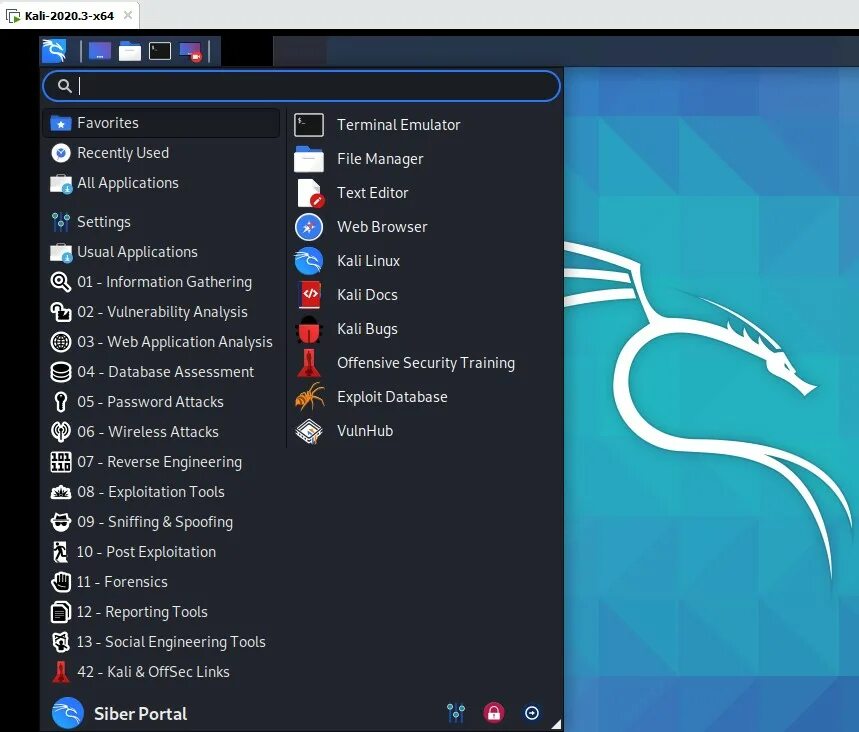Open 06 - Wireless Attacks category
859x732 pixels.
coord(162,432)
